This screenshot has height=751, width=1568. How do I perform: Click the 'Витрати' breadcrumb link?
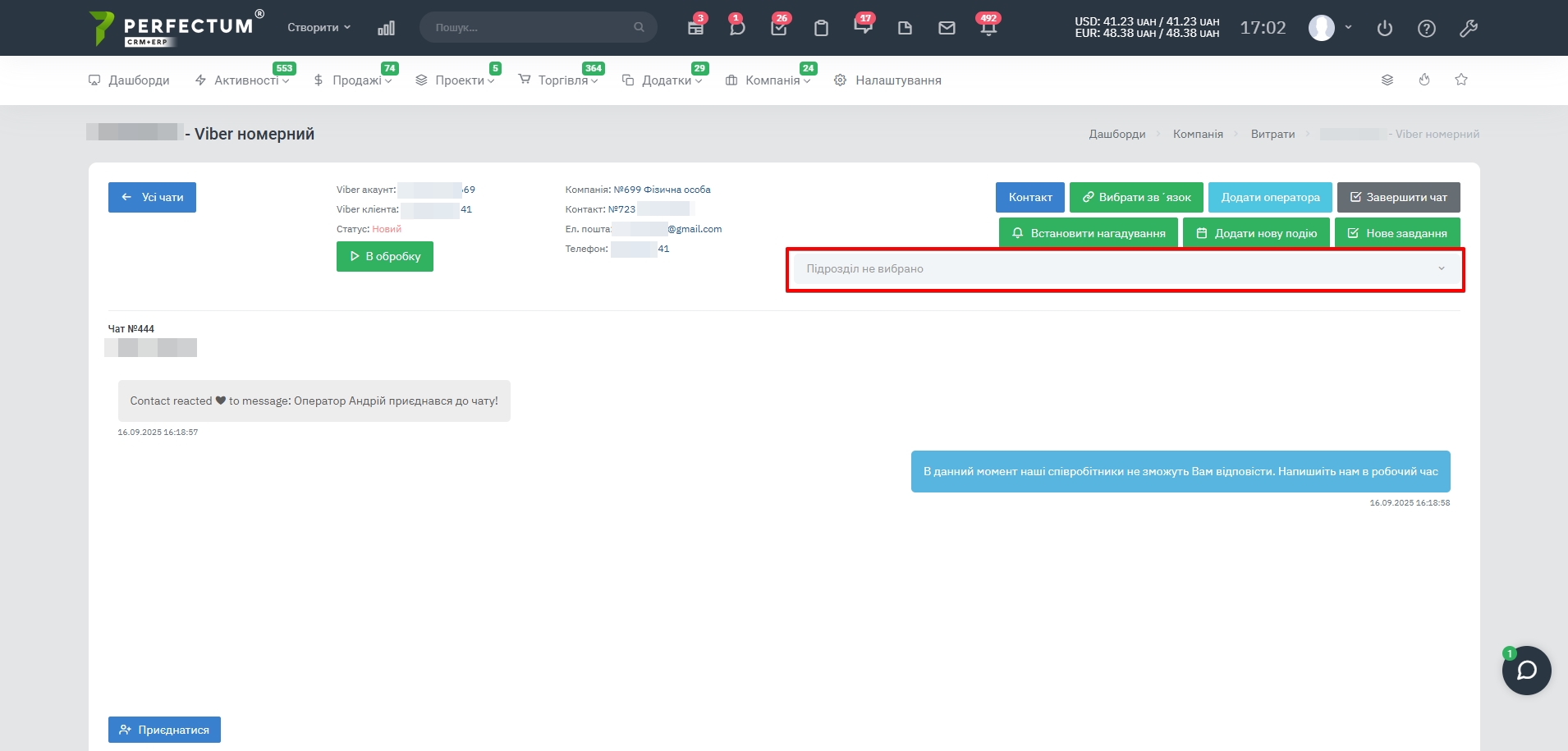point(1272,135)
